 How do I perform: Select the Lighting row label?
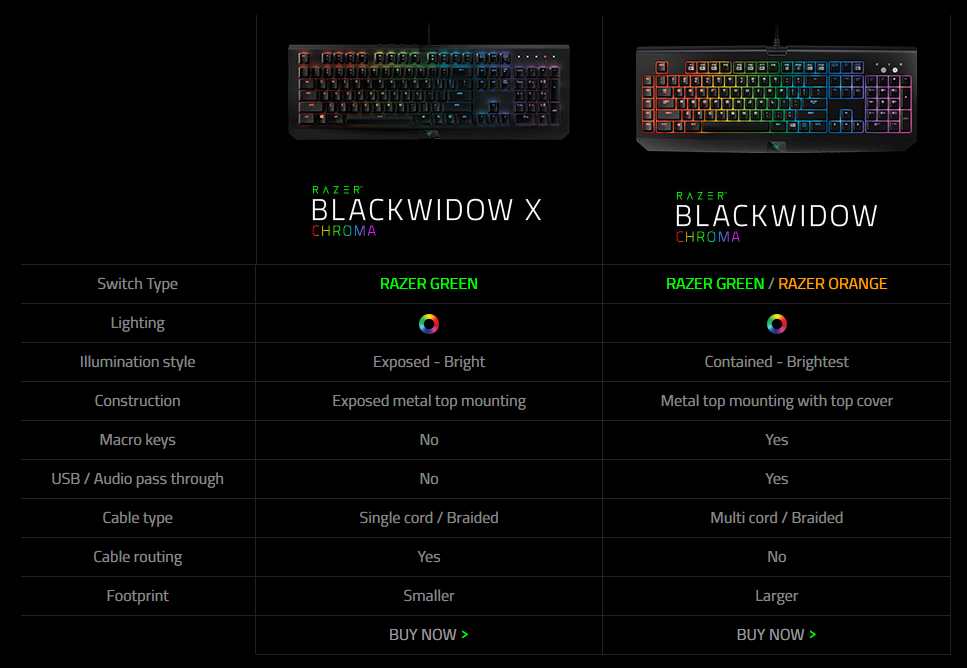[x=137, y=323]
